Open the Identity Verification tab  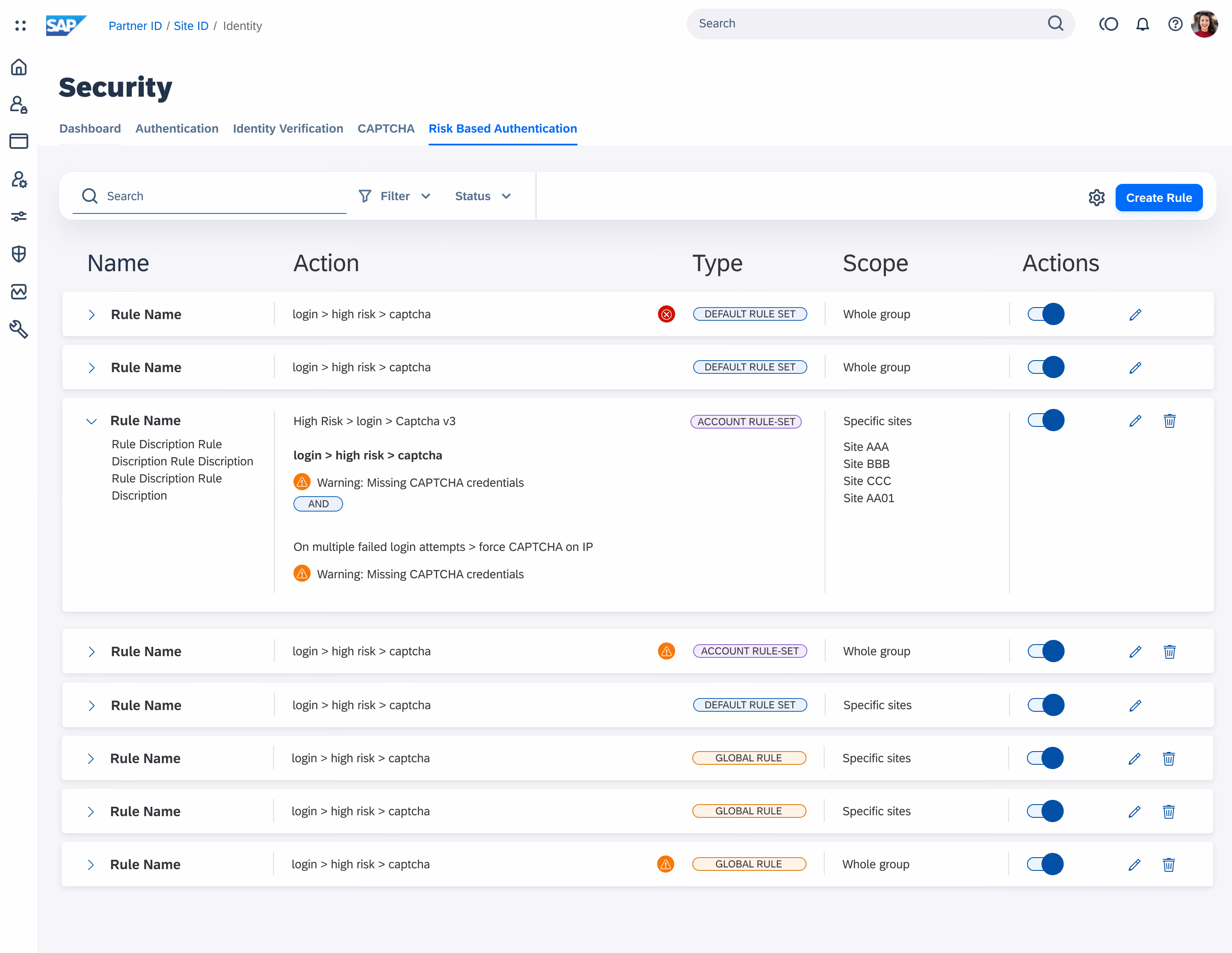[288, 129]
